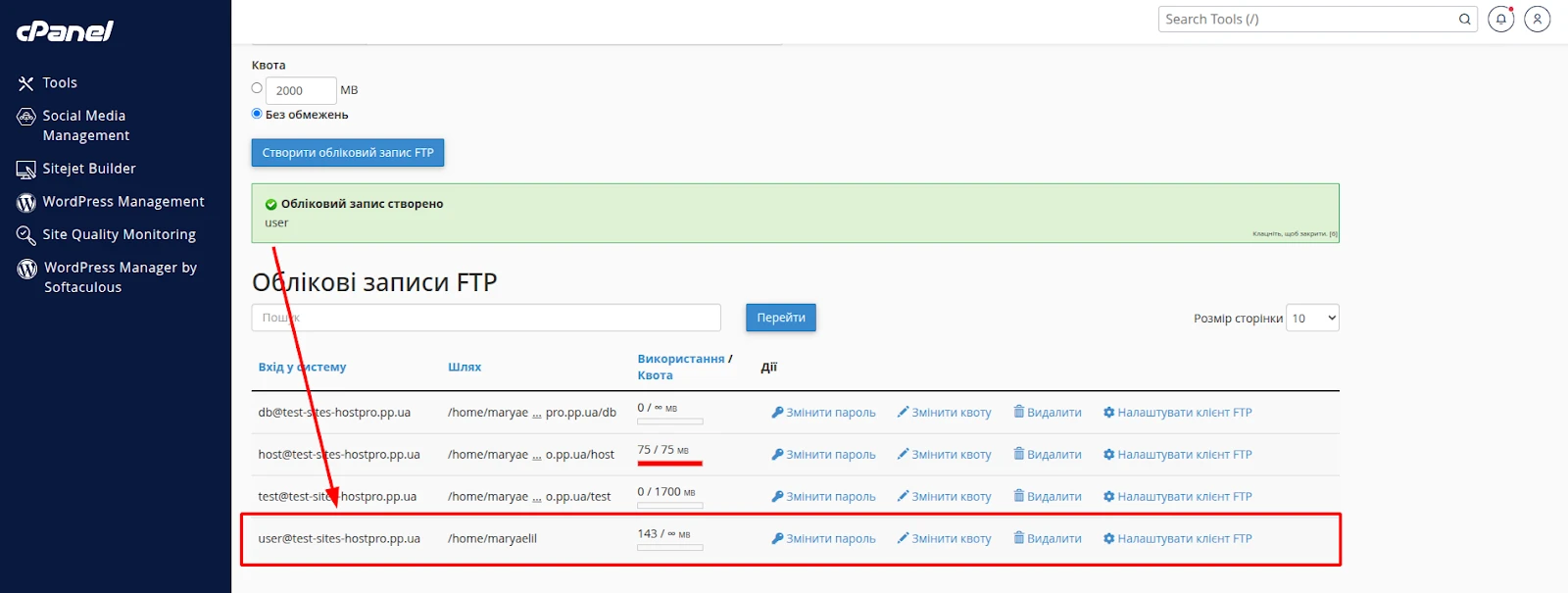
Task: Open Site Quality Monitoring
Action: [119, 234]
